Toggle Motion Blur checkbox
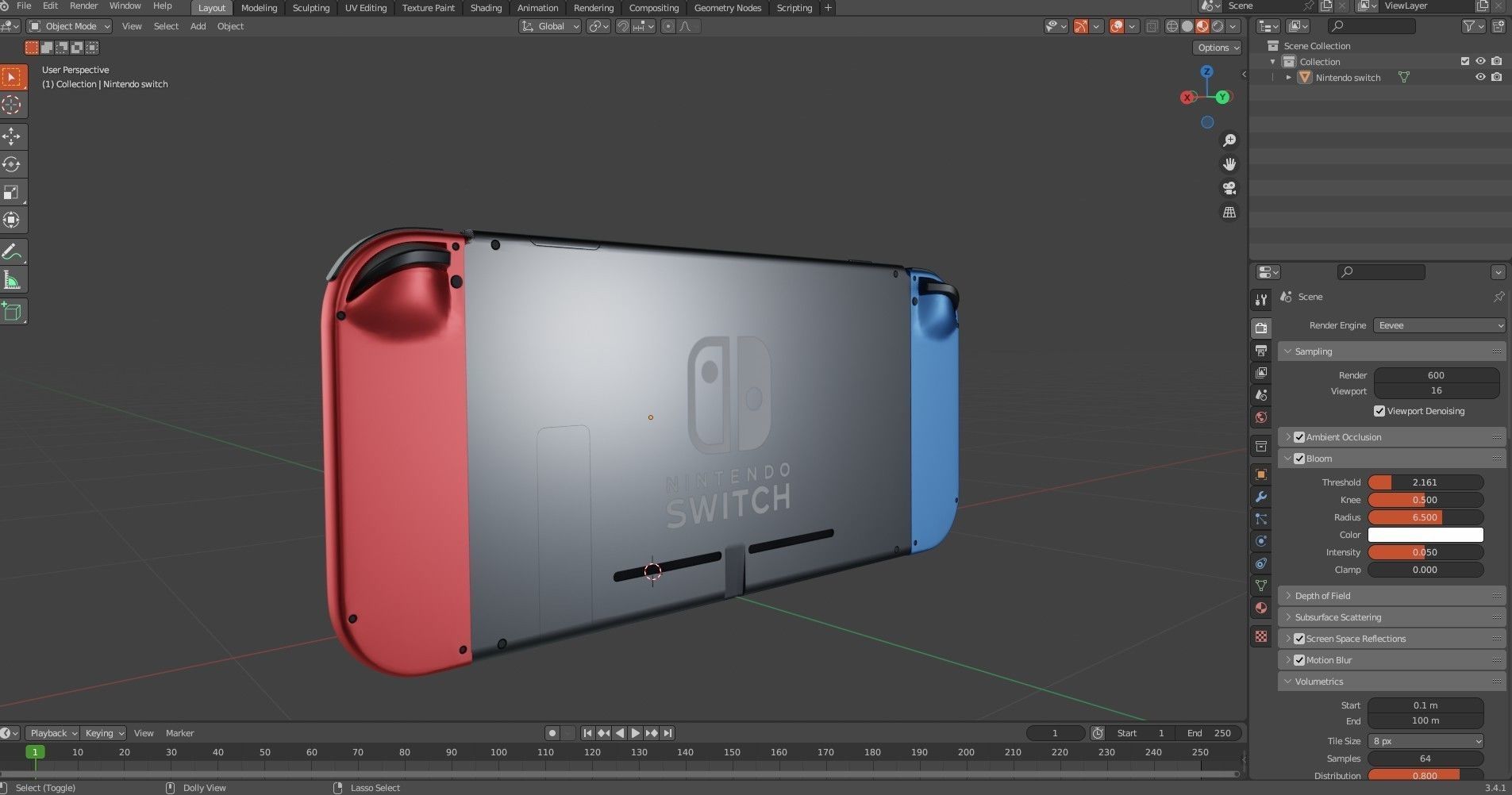The image size is (1512, 795). [x=1299, y=660]
